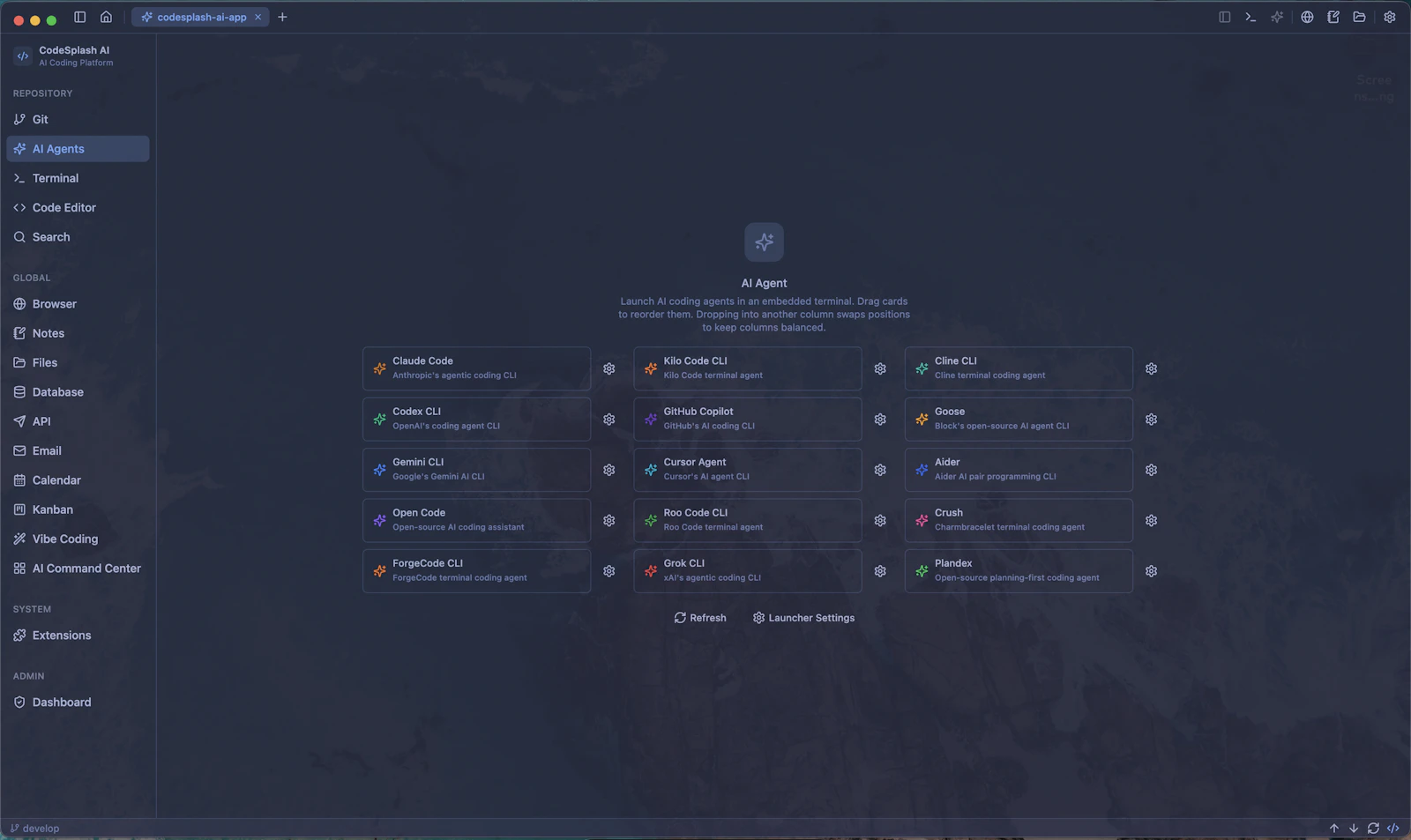Open settings gear for Grok CLI
Image resolution: width=1411 pixels, height=840 pixels.
click(880, 571)
